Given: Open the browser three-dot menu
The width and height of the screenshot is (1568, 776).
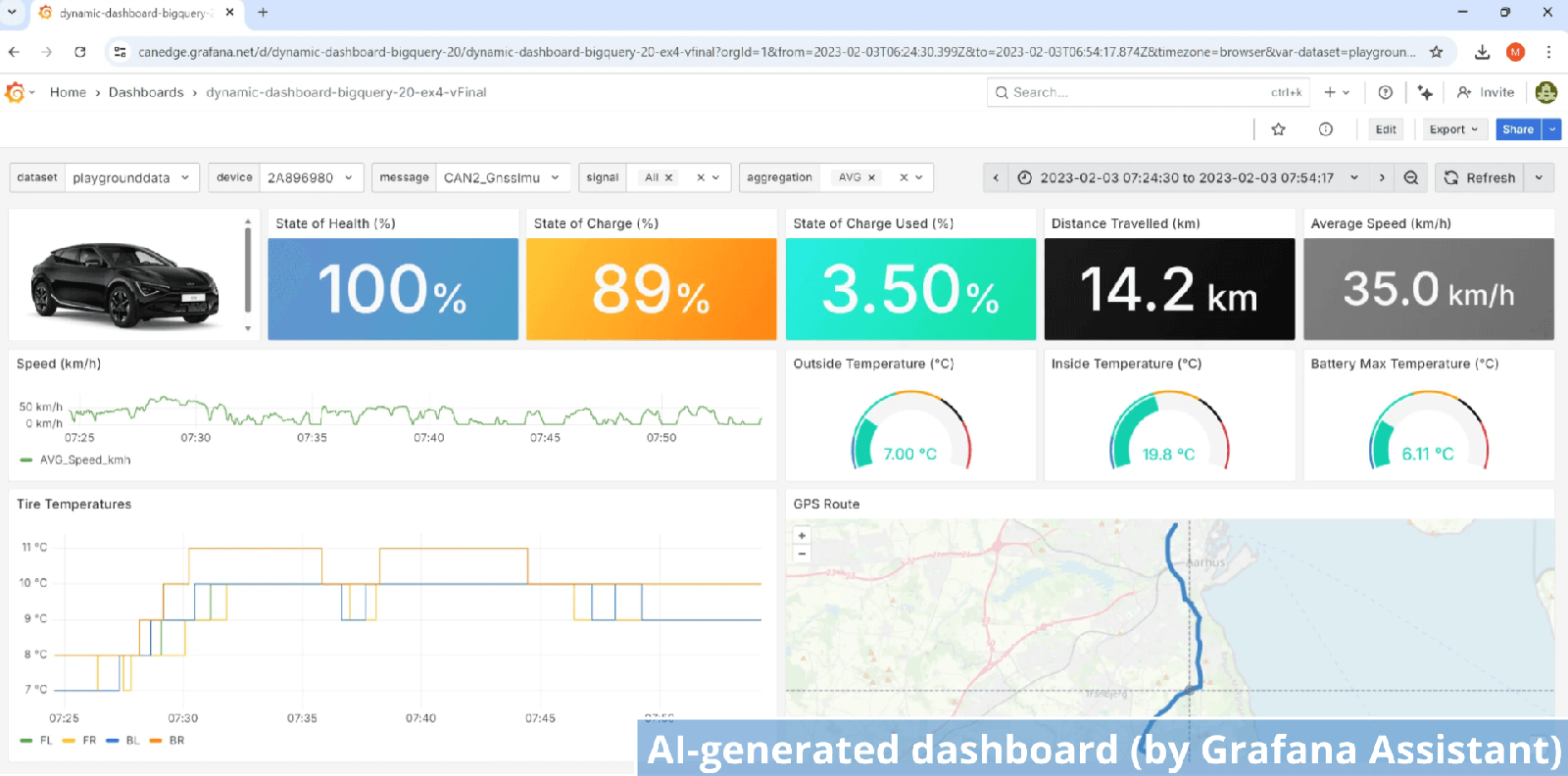Looking at the screenshot, I should pyautogui.click(x=1548, y=52).
